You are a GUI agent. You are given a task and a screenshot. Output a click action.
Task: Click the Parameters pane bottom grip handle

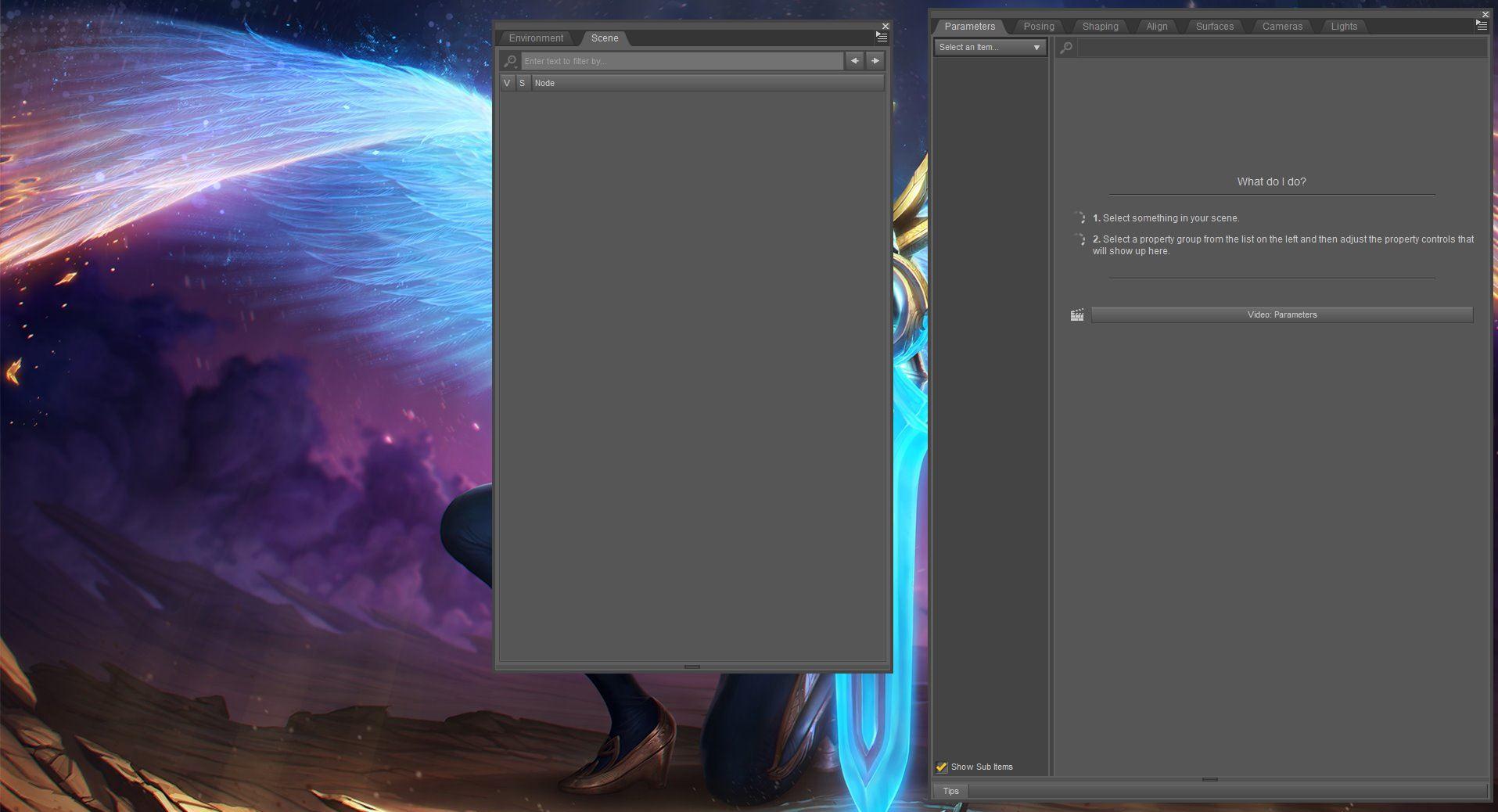click(x=1210, y=779)
